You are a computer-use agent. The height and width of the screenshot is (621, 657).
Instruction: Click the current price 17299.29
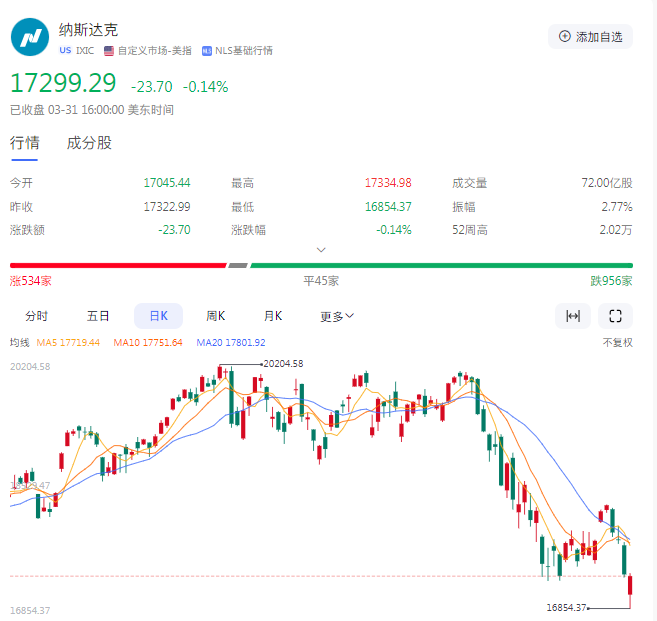(63, 83)
